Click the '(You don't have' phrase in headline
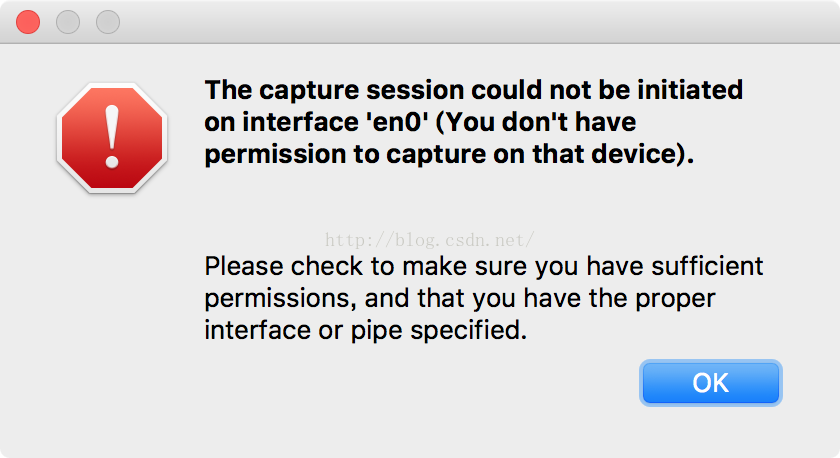The width and height of the screenshot is (840, 458). (536, 122)
